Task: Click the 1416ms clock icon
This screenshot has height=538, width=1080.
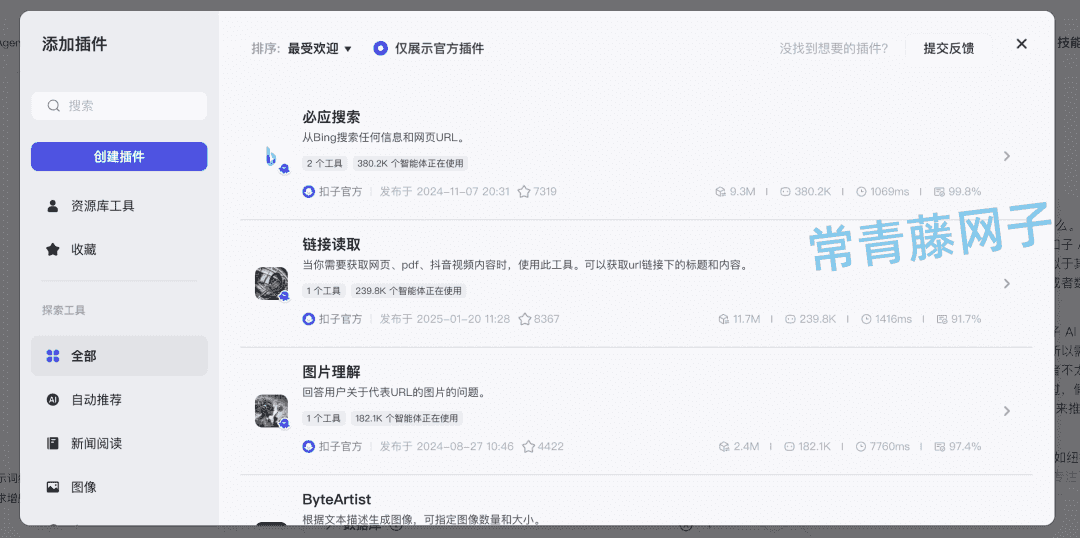Action: [866, 319]
